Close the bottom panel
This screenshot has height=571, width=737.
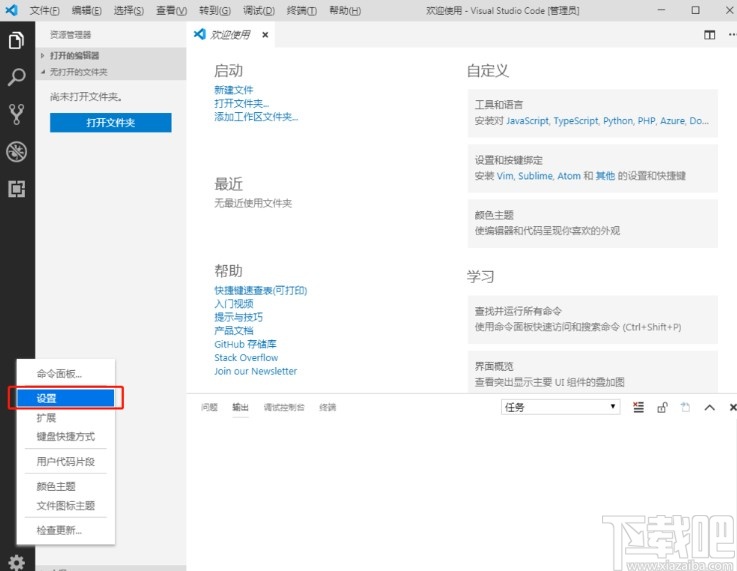732,407
